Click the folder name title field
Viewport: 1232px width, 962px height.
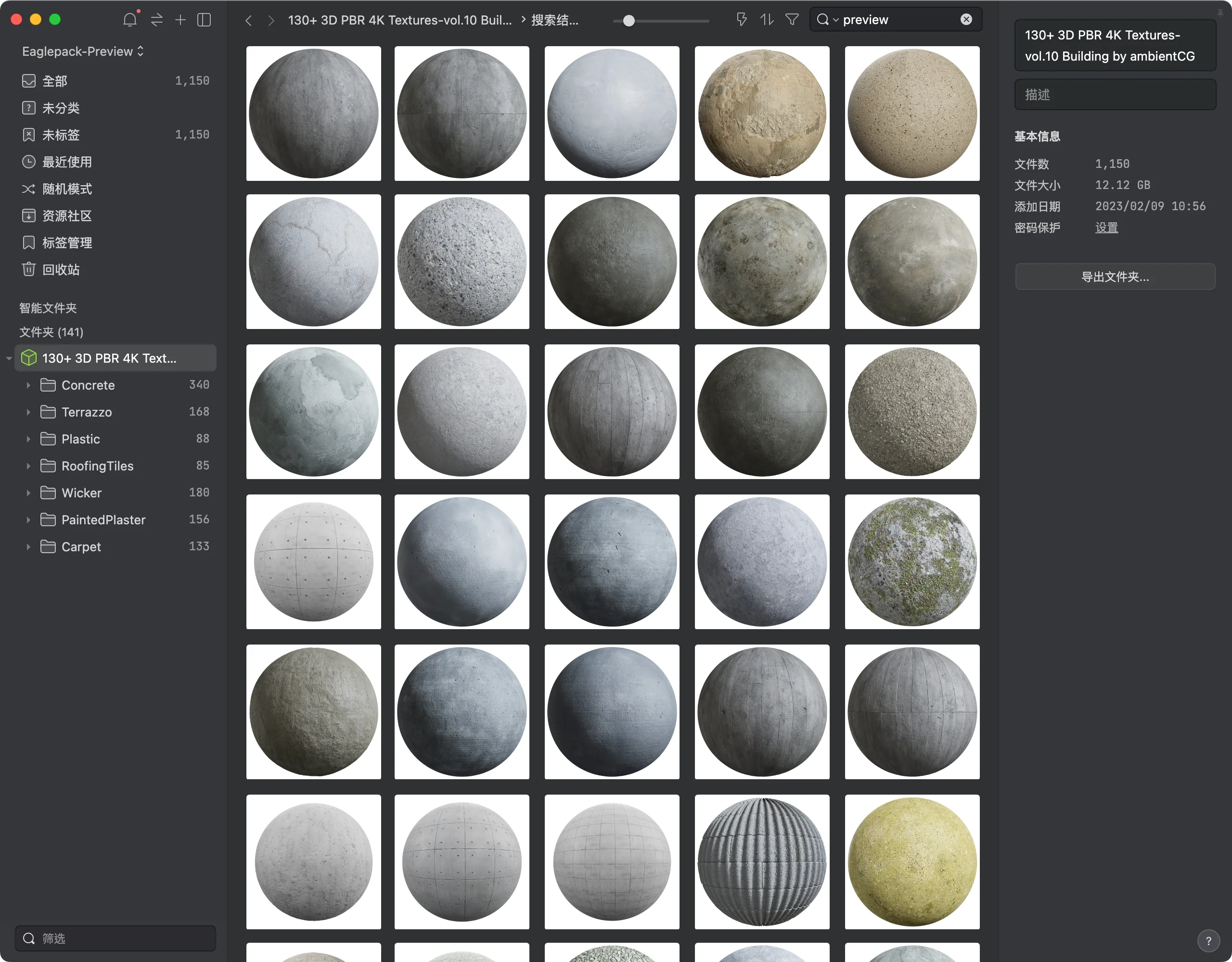tap(1115, 46)
